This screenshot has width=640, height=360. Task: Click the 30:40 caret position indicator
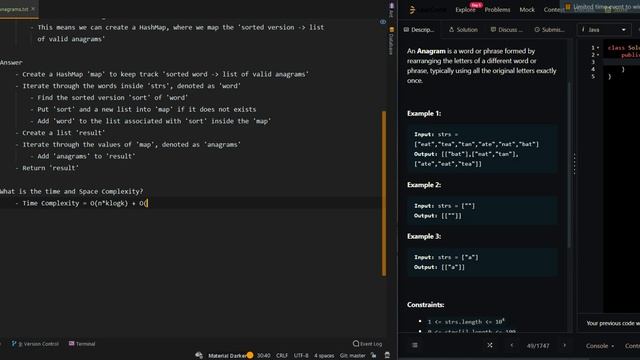pyautogui.click(x=264, y=356)
